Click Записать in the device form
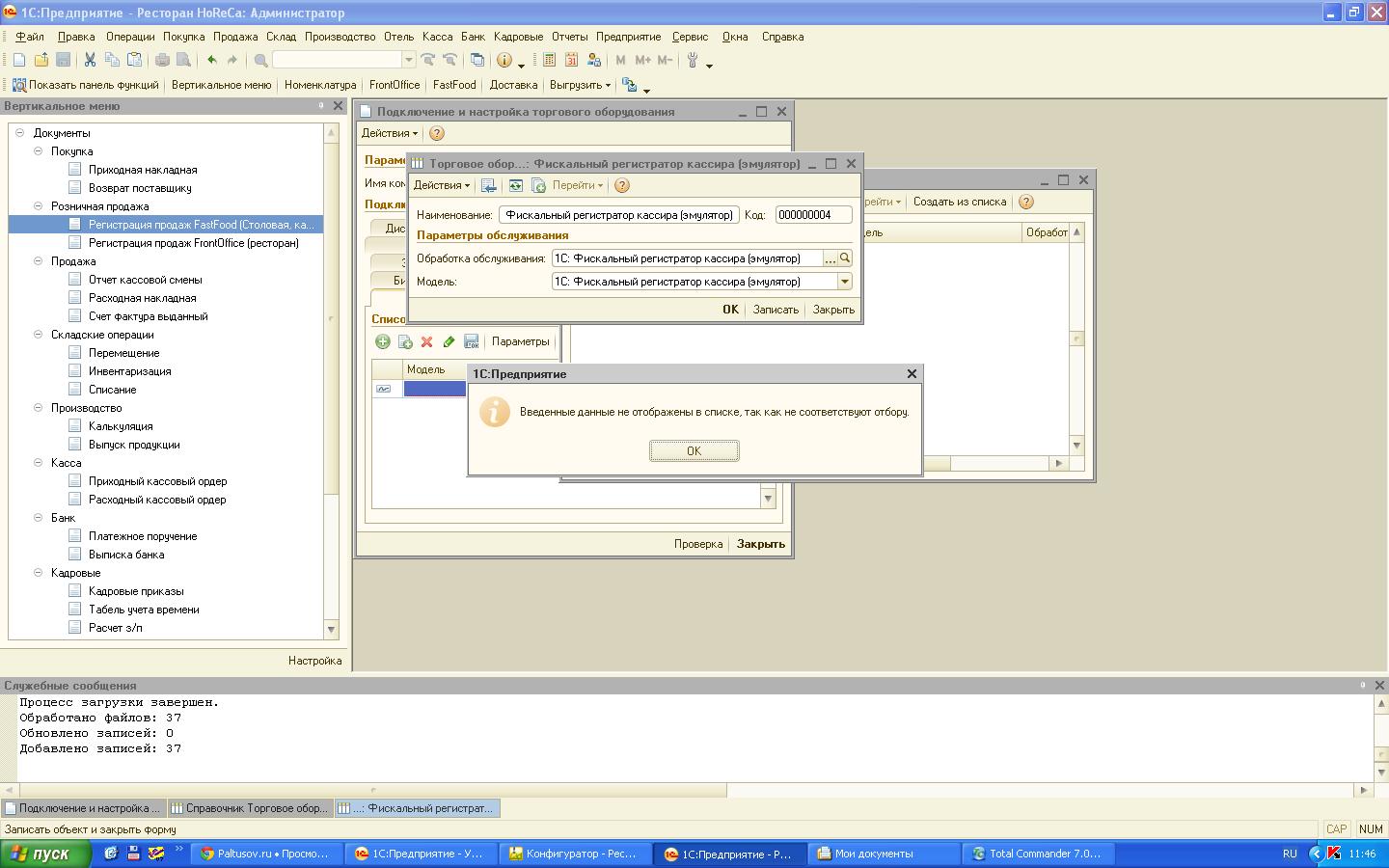Image resolution: width=1389 pixels, height=868 pixels. [x=776, y=310]
